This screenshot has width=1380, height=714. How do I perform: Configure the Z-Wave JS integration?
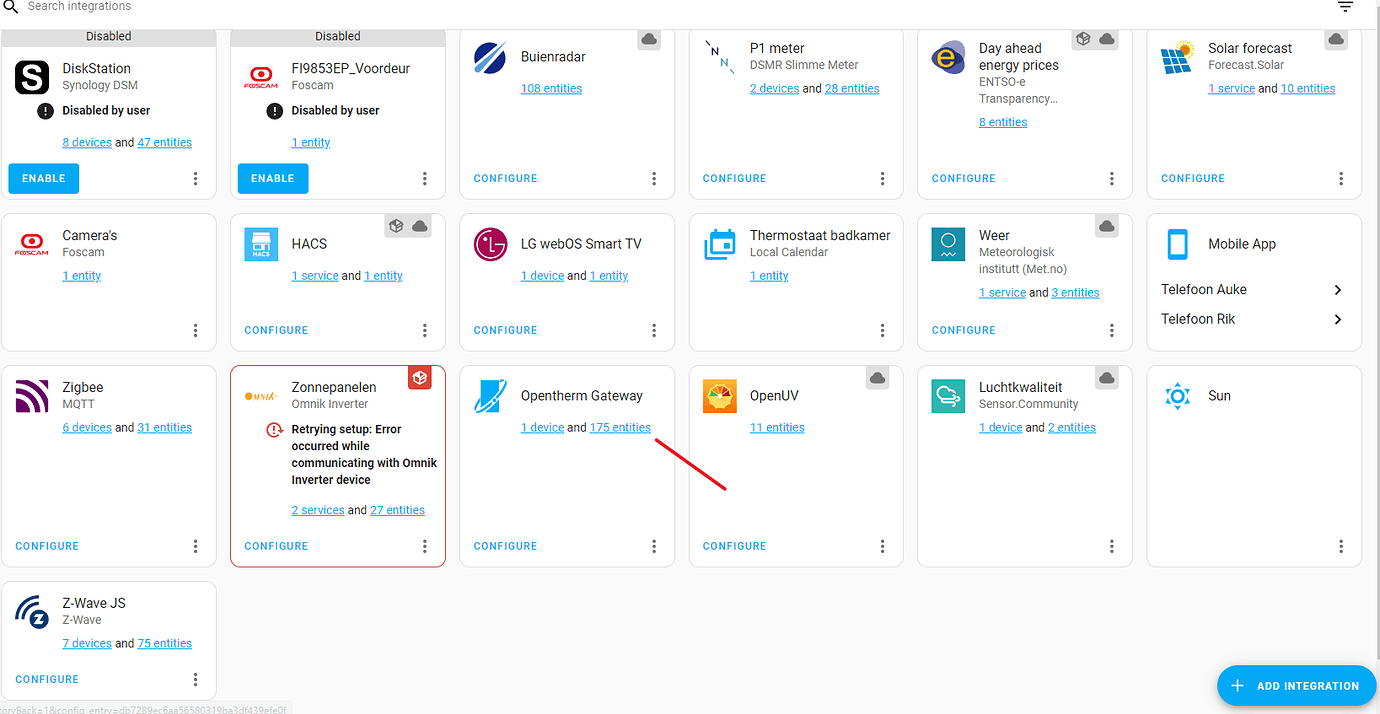tap(47, 679)
